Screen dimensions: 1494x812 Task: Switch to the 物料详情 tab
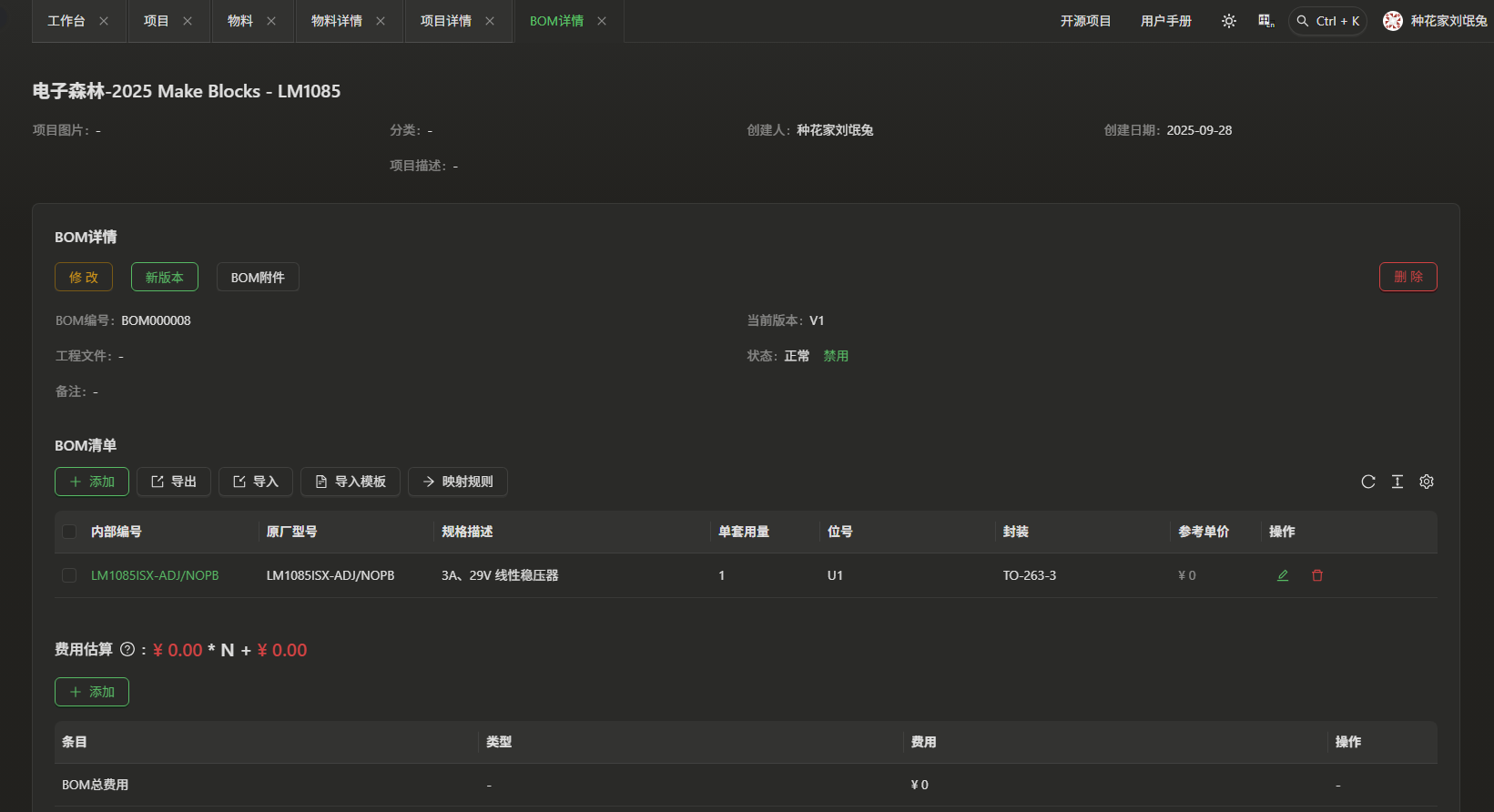[336, 21]
